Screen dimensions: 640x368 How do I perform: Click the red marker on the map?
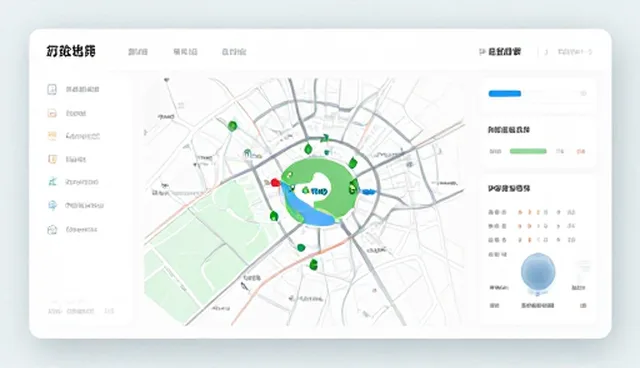[x=276, y=182]
